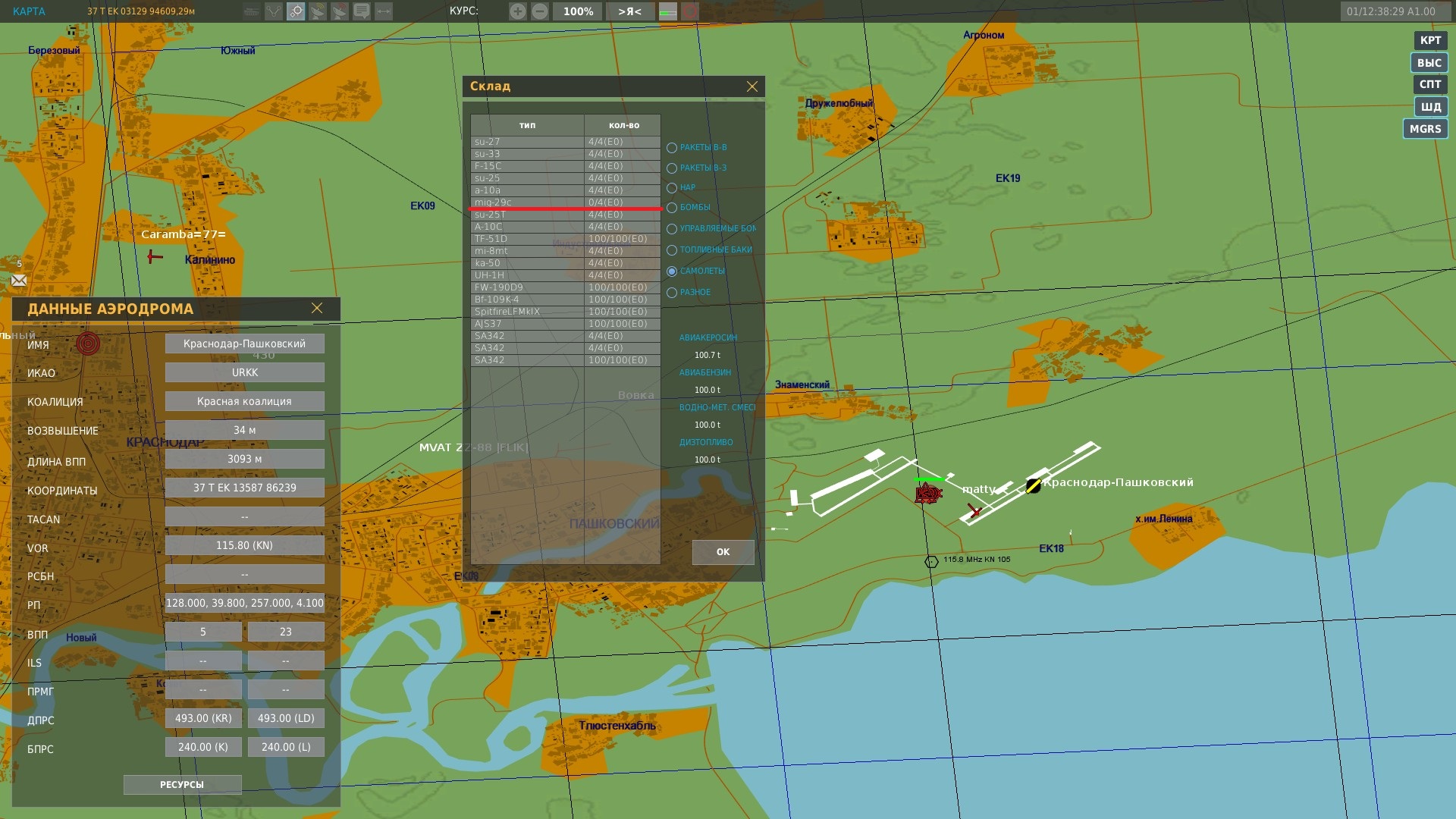The image size is (1456, 819).
Task: Click the red-wave radar dish icon
Action: coord(340,11)
